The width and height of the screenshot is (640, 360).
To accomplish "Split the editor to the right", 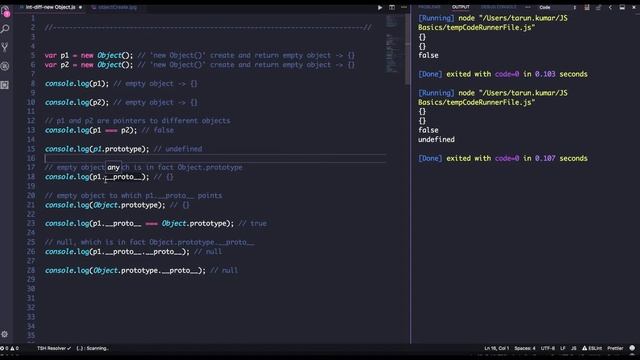I will [392, 7].
